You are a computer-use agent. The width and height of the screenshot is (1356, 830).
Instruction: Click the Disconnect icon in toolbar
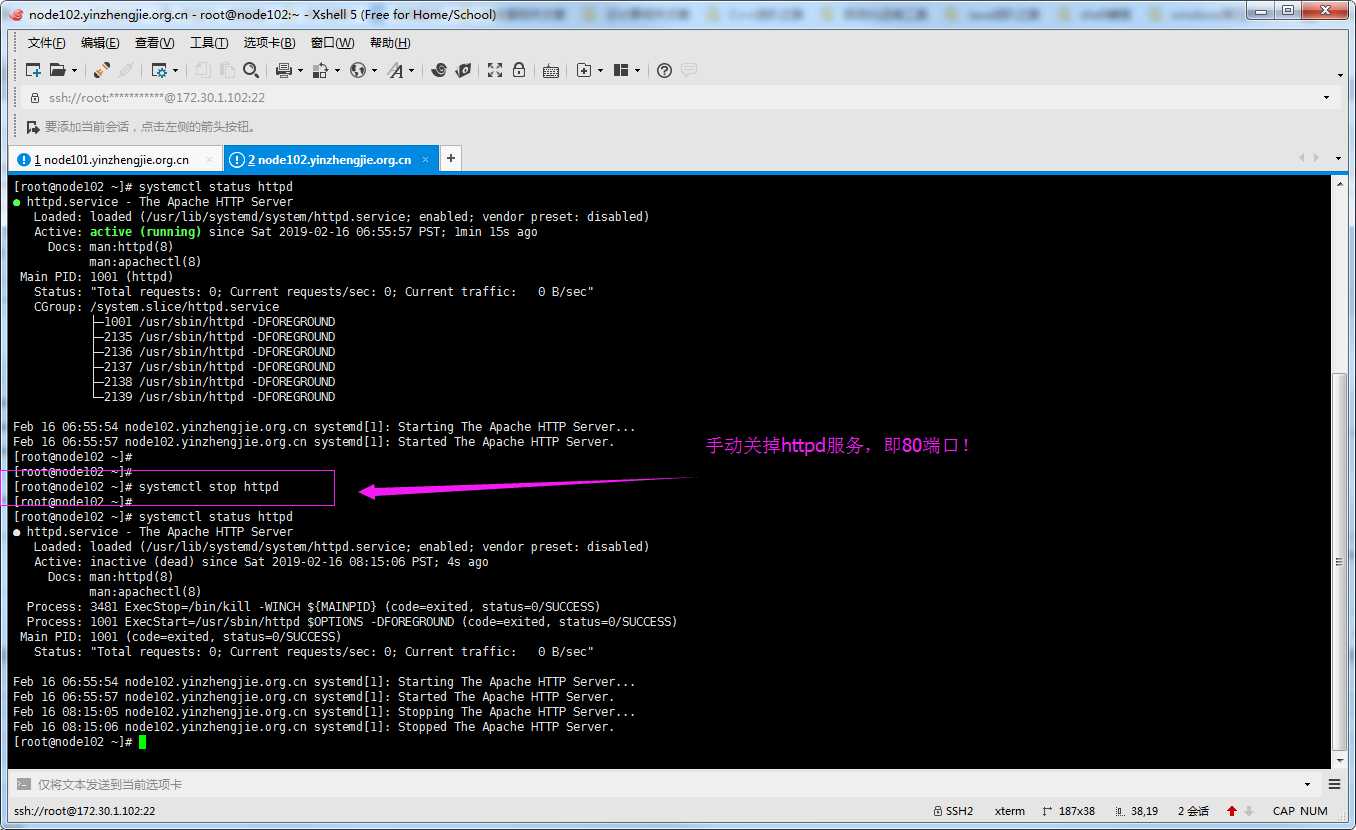[x=126, y=70]
